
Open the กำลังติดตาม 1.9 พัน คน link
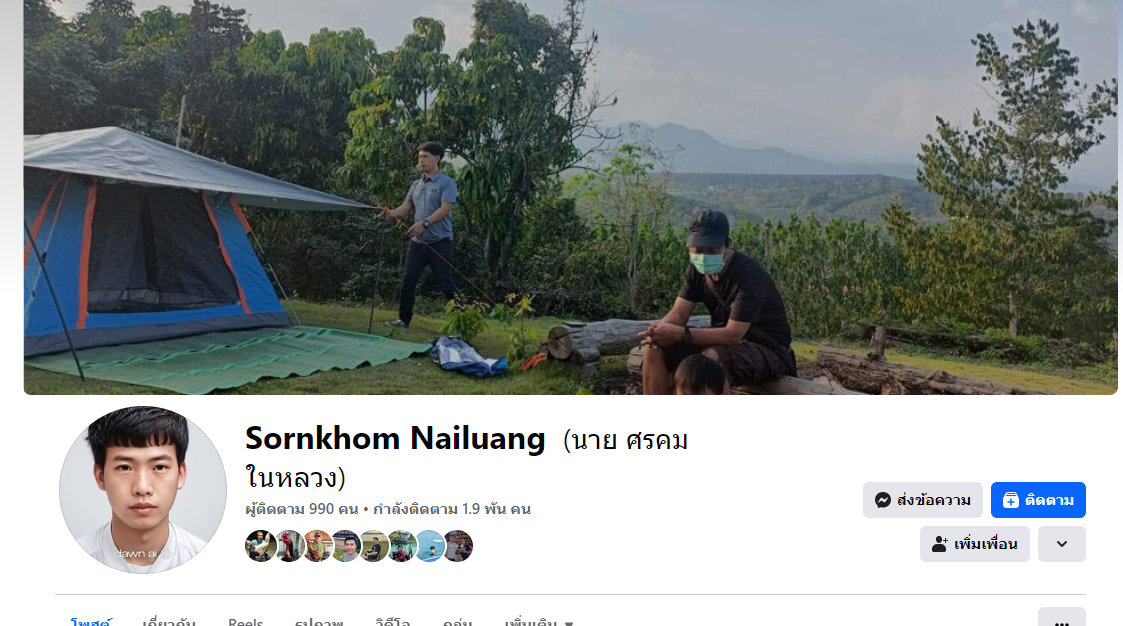[452, 509]
